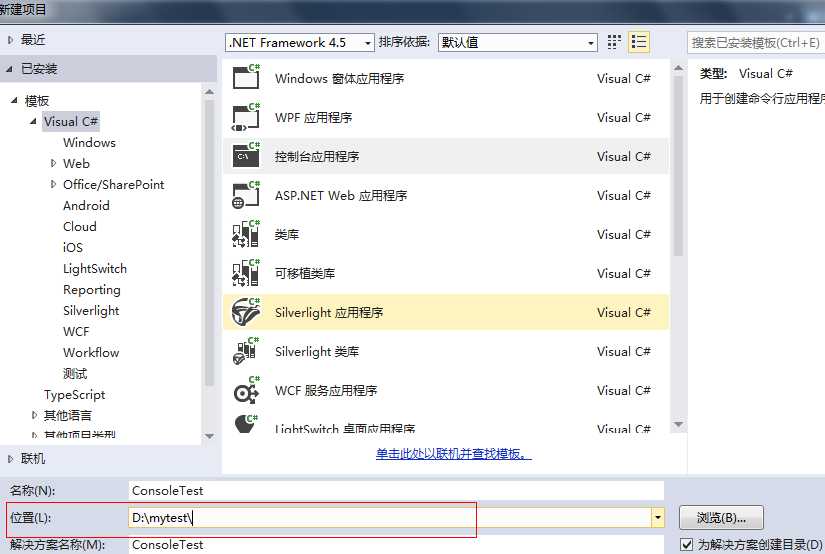Click the Windows Forms application template icon

pyautogui.click(x=246, y=77)
